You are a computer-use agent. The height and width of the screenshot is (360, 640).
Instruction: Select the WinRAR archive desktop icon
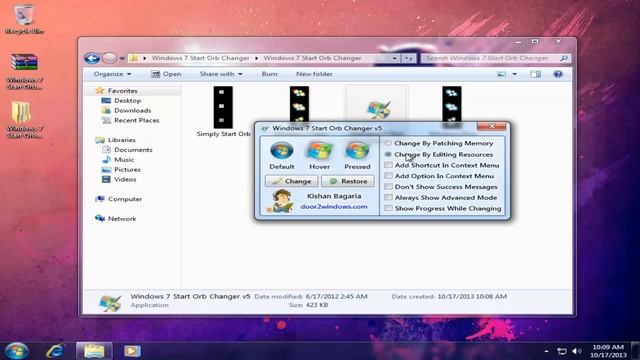pos(24,72)
